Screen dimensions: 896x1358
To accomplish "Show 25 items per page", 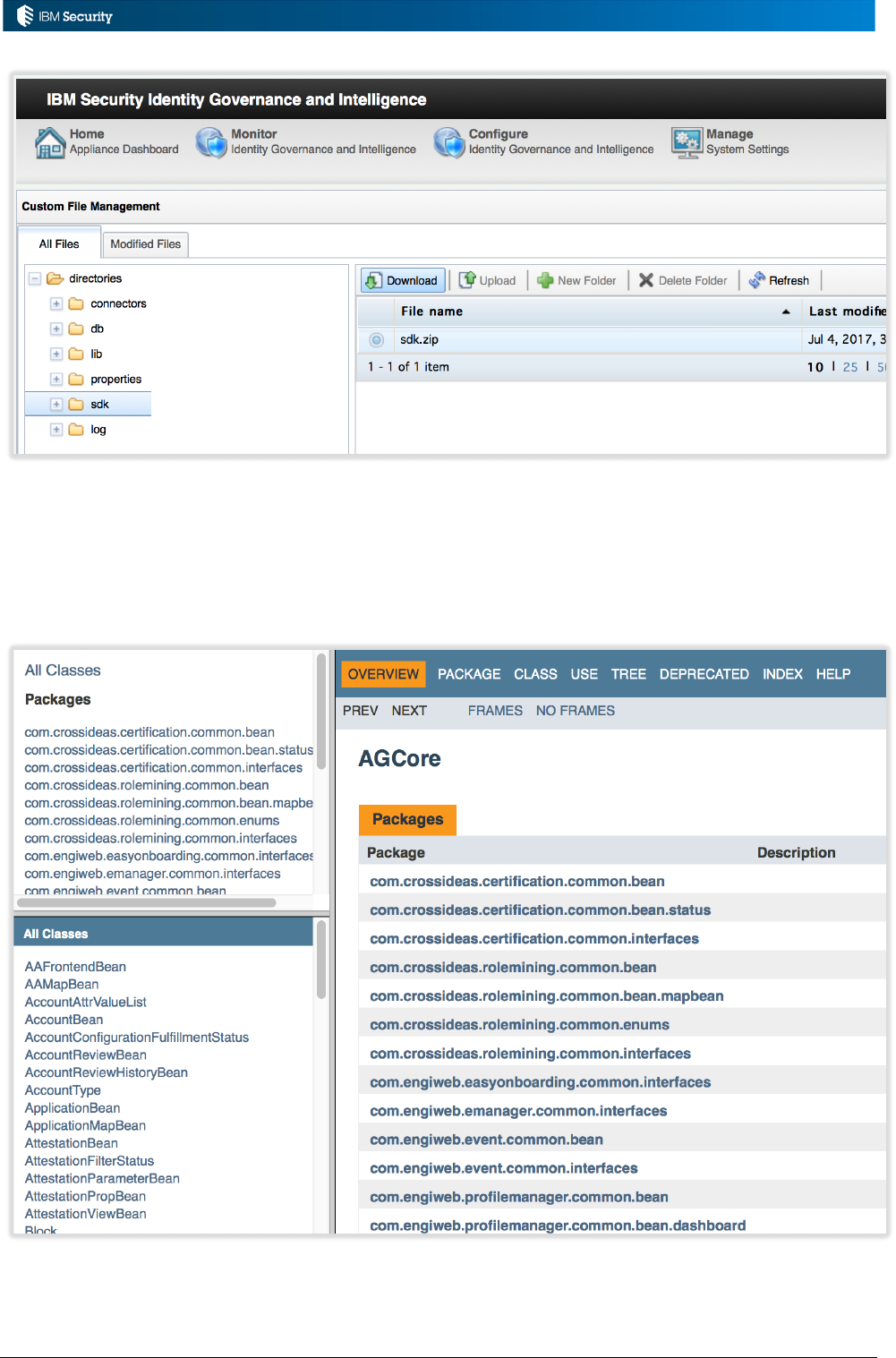I will (850, 367).
